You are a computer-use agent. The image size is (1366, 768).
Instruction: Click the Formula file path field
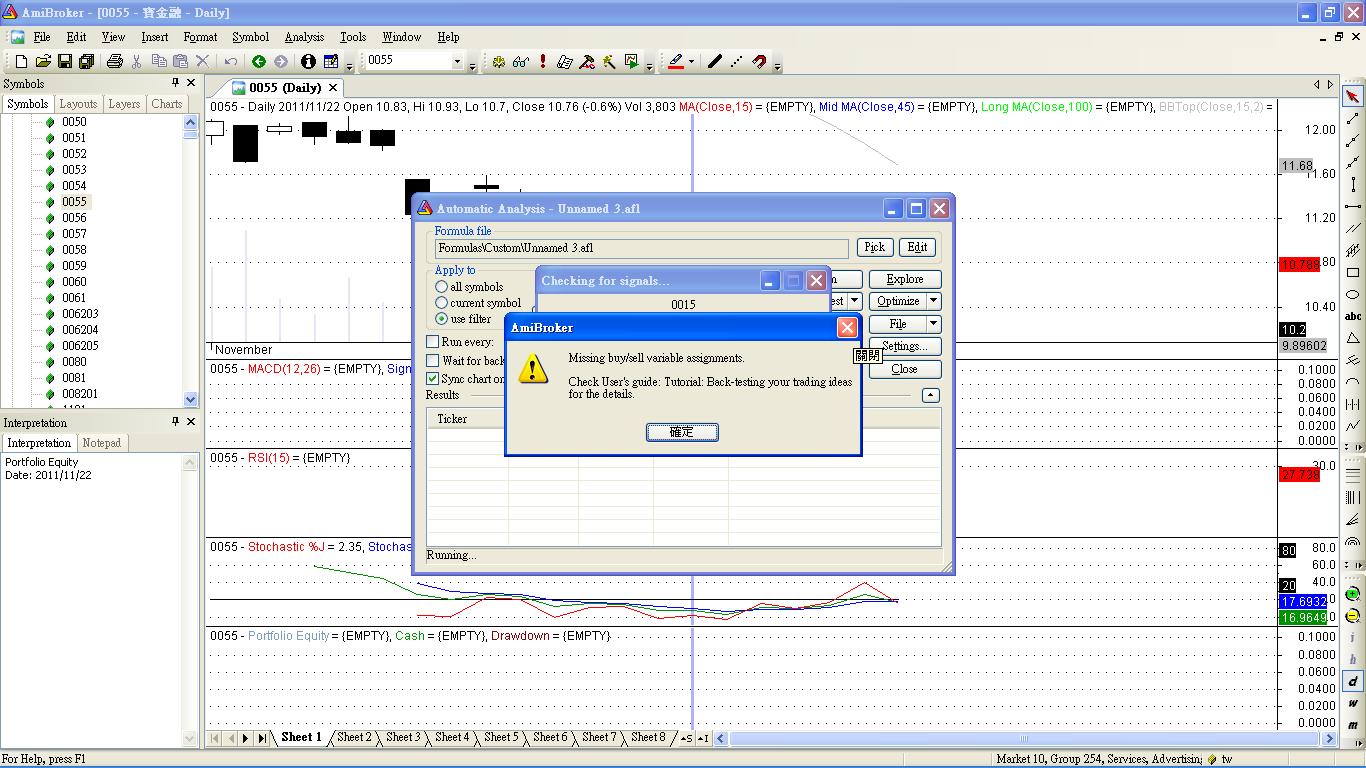click(x=641, y=248)
